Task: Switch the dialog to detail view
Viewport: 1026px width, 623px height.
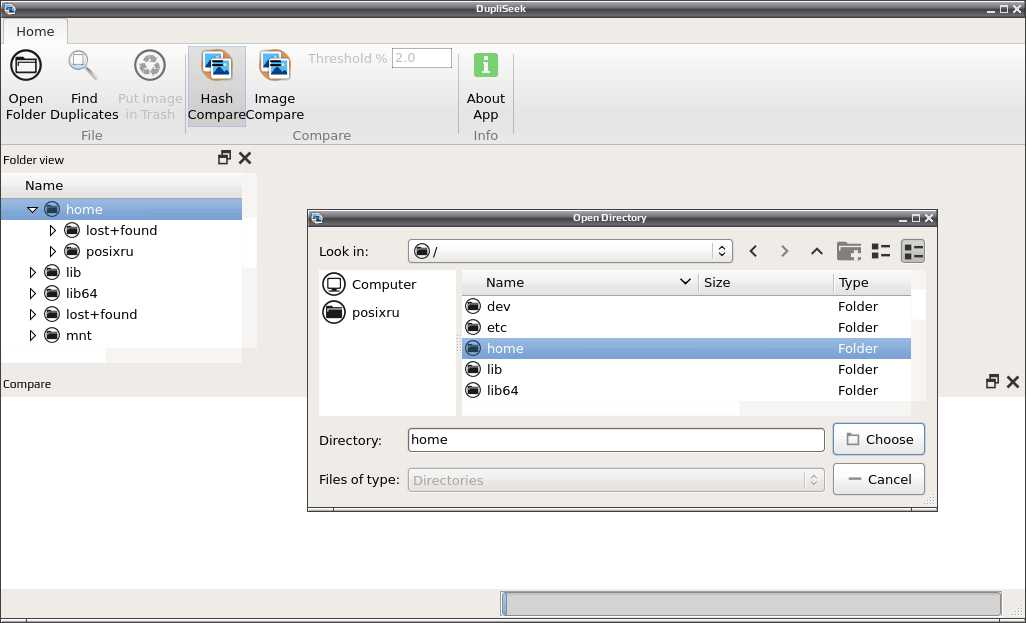Action: coord(913,251)
